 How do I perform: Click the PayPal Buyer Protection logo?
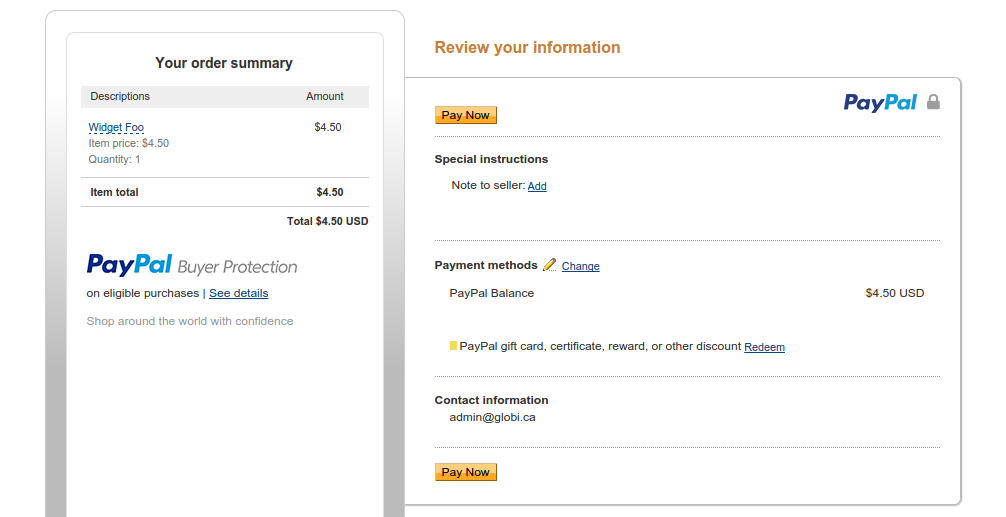(x=192, y=265)
